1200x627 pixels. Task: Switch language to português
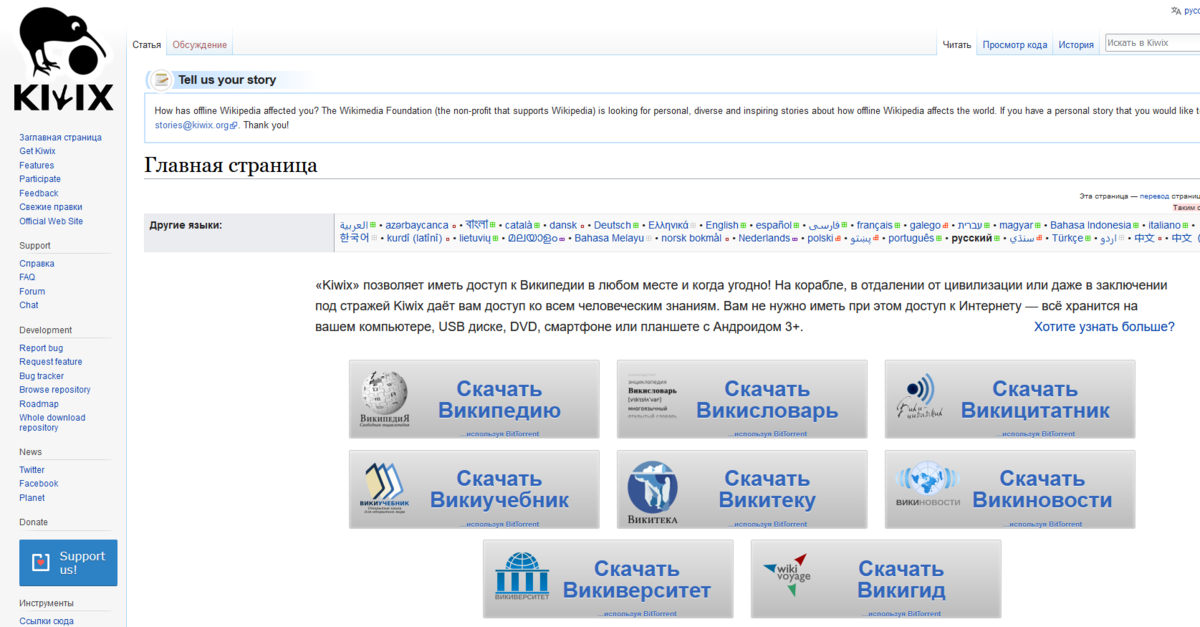[x=911, y=238]
